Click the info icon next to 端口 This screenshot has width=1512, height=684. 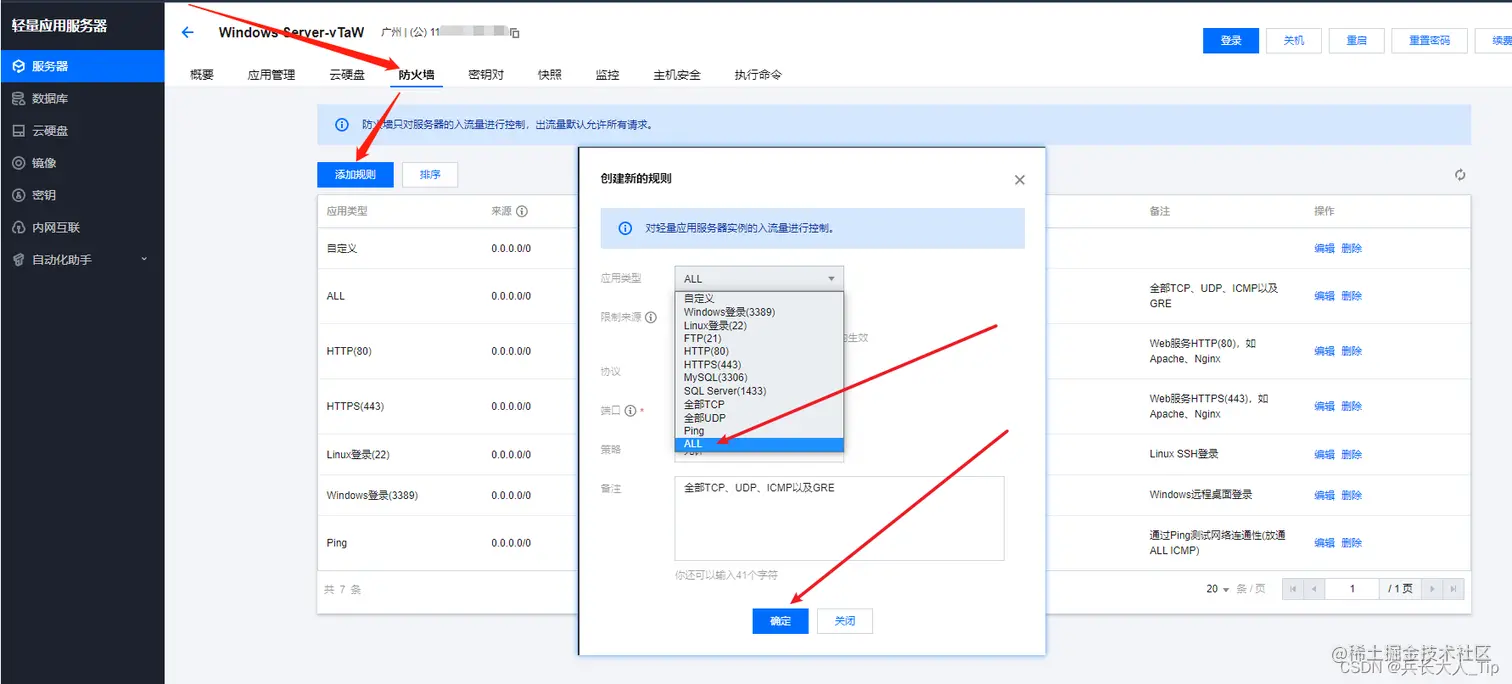(x=630, y=409)
